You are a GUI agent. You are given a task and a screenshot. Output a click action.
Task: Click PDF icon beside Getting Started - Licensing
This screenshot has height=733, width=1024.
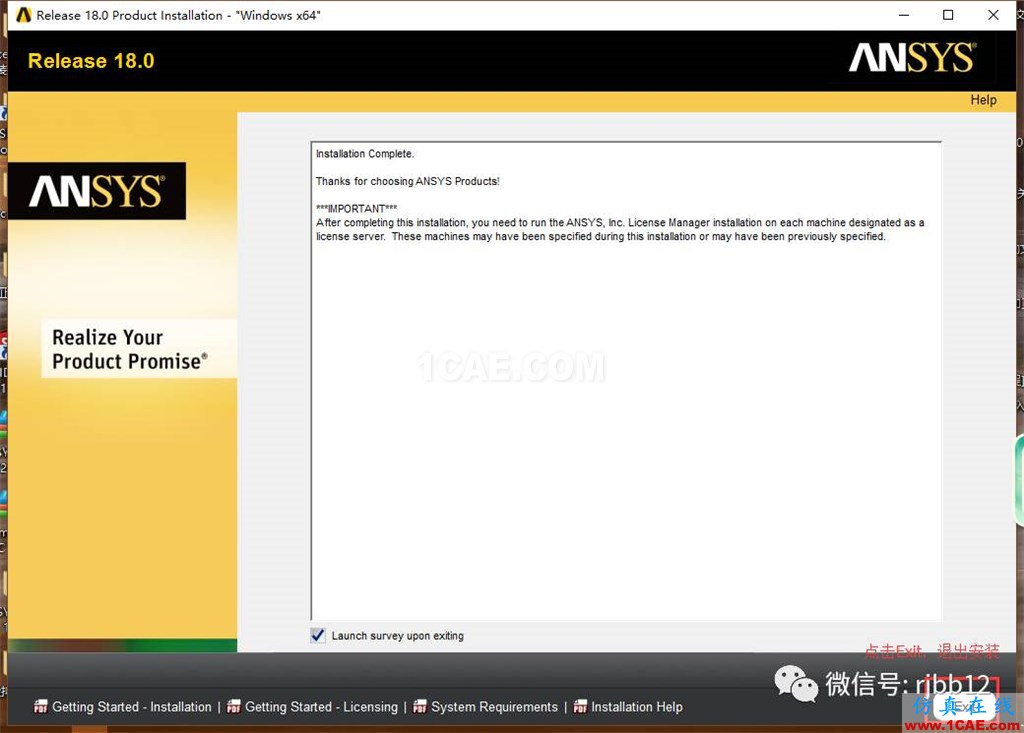tap(234, 706)
